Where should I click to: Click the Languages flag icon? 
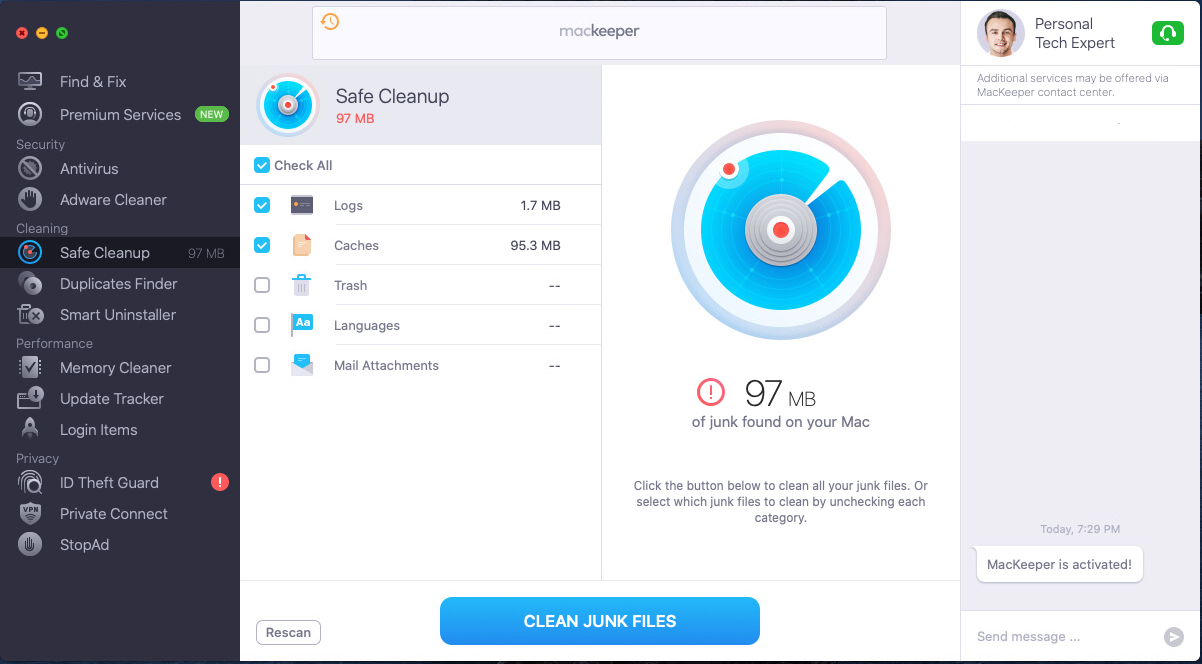point(302,325)
